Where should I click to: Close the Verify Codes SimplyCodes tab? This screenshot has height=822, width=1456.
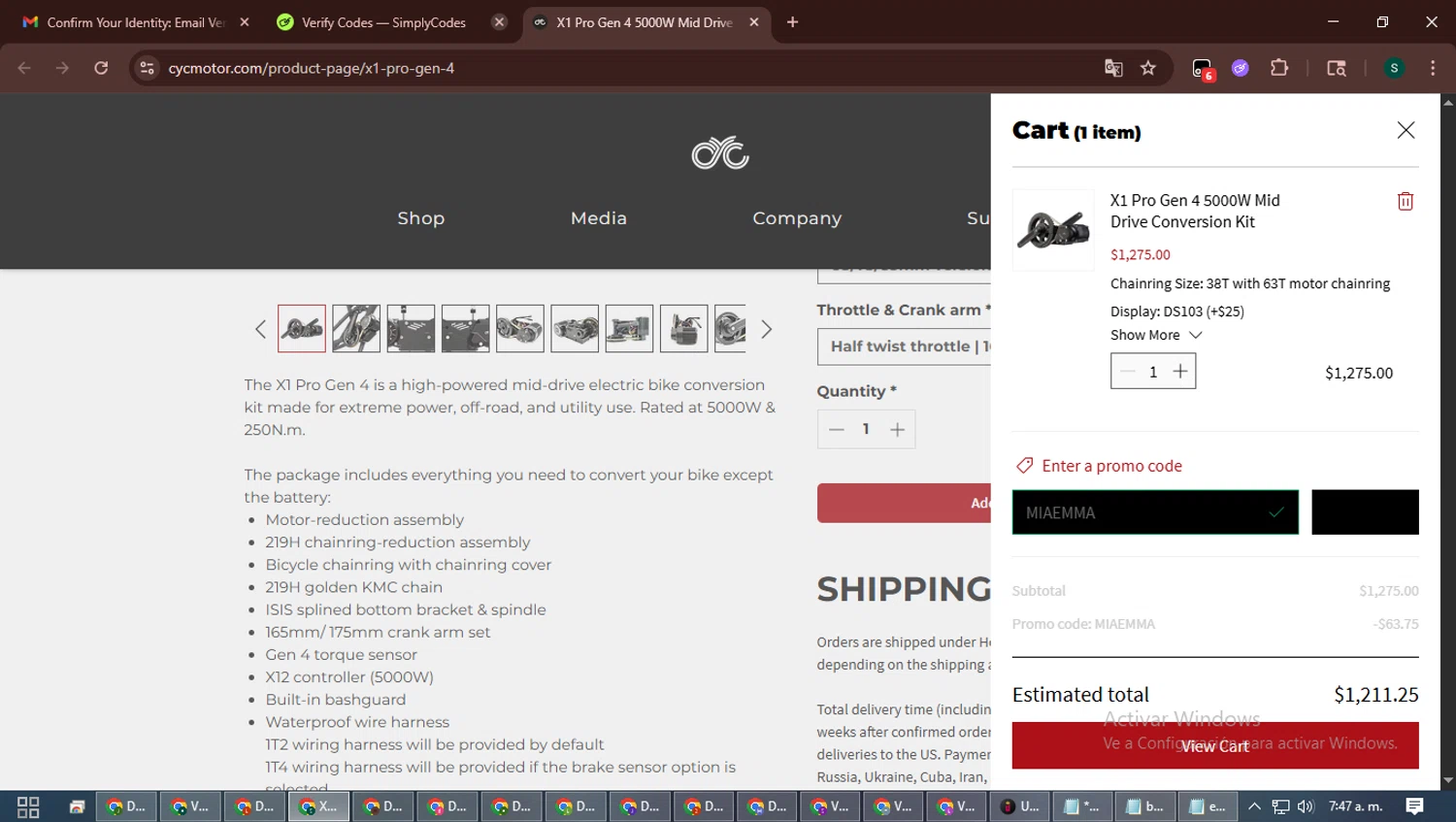coord(499,22)
